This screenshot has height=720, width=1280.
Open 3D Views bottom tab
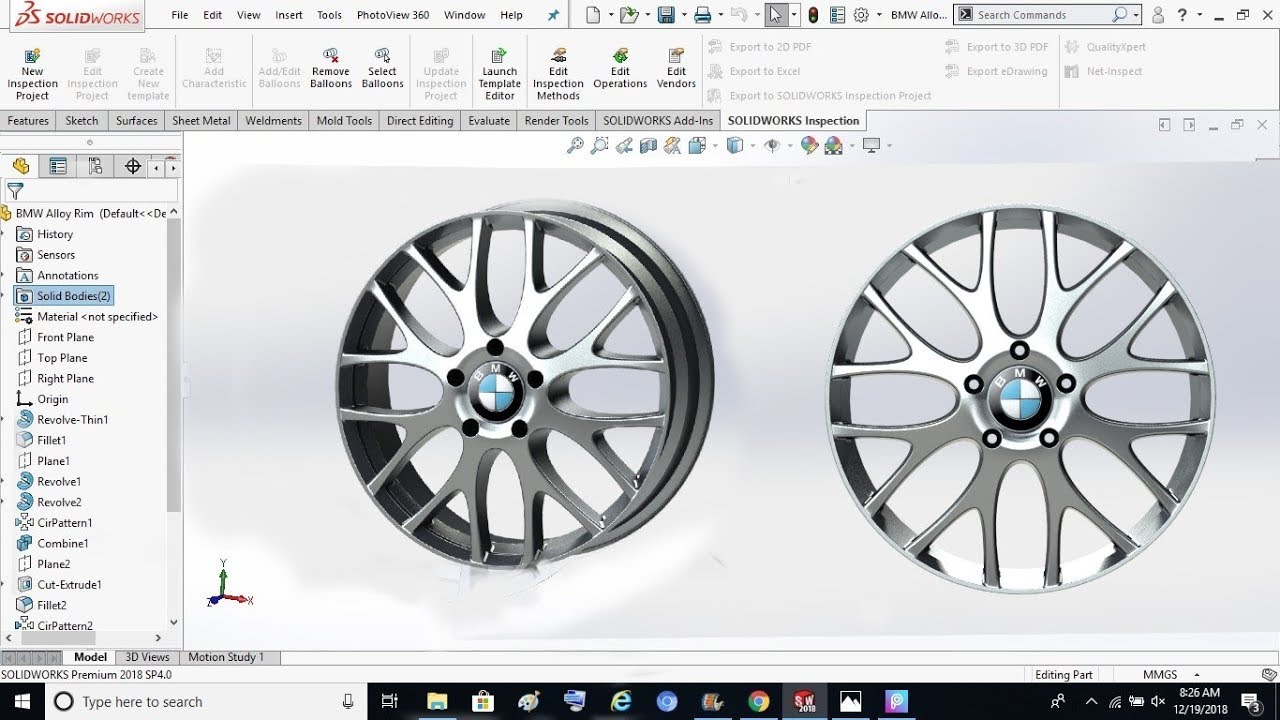tap(147, 657)
